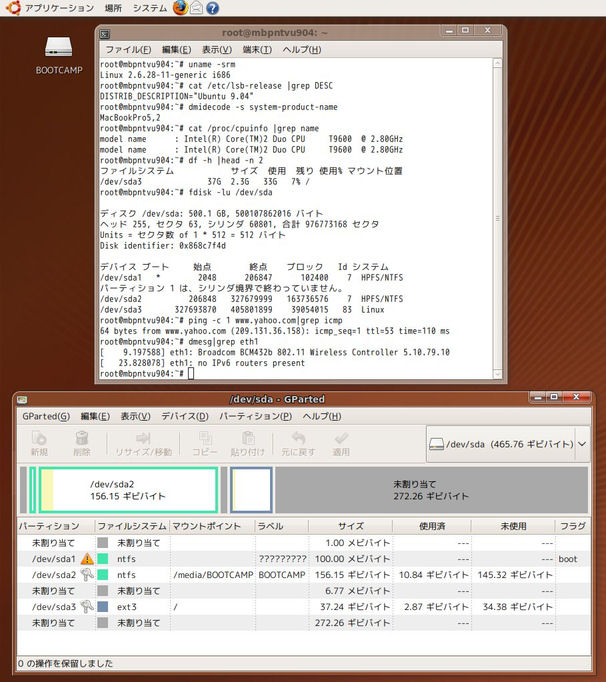
Task: Click the 元に戻す (undo) toolbar icon
Action: click(298, 438)
